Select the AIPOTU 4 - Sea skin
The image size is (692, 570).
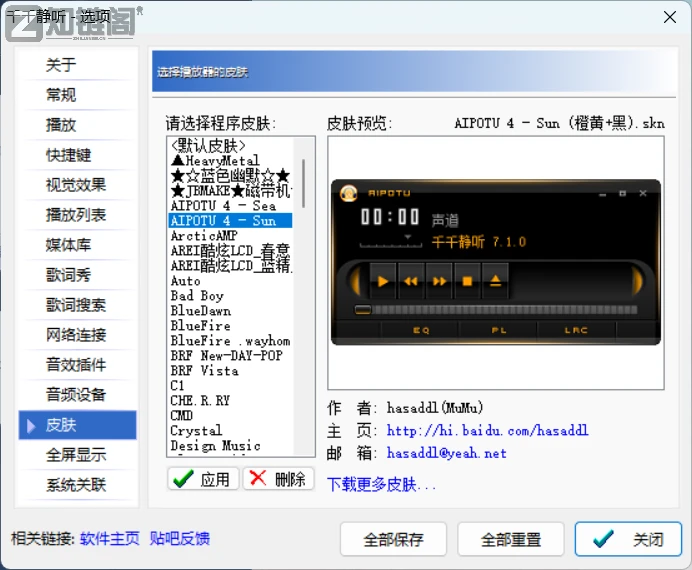[230, 206]
